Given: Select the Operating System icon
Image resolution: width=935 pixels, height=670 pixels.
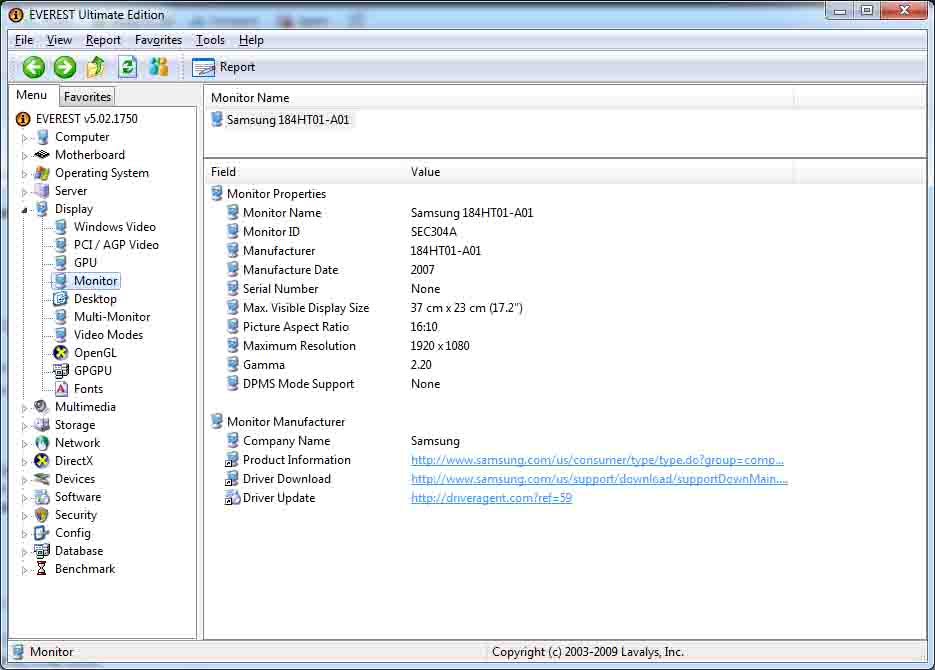Looking at the screenshot, I should pyautogui.click(x=42, y=173).
